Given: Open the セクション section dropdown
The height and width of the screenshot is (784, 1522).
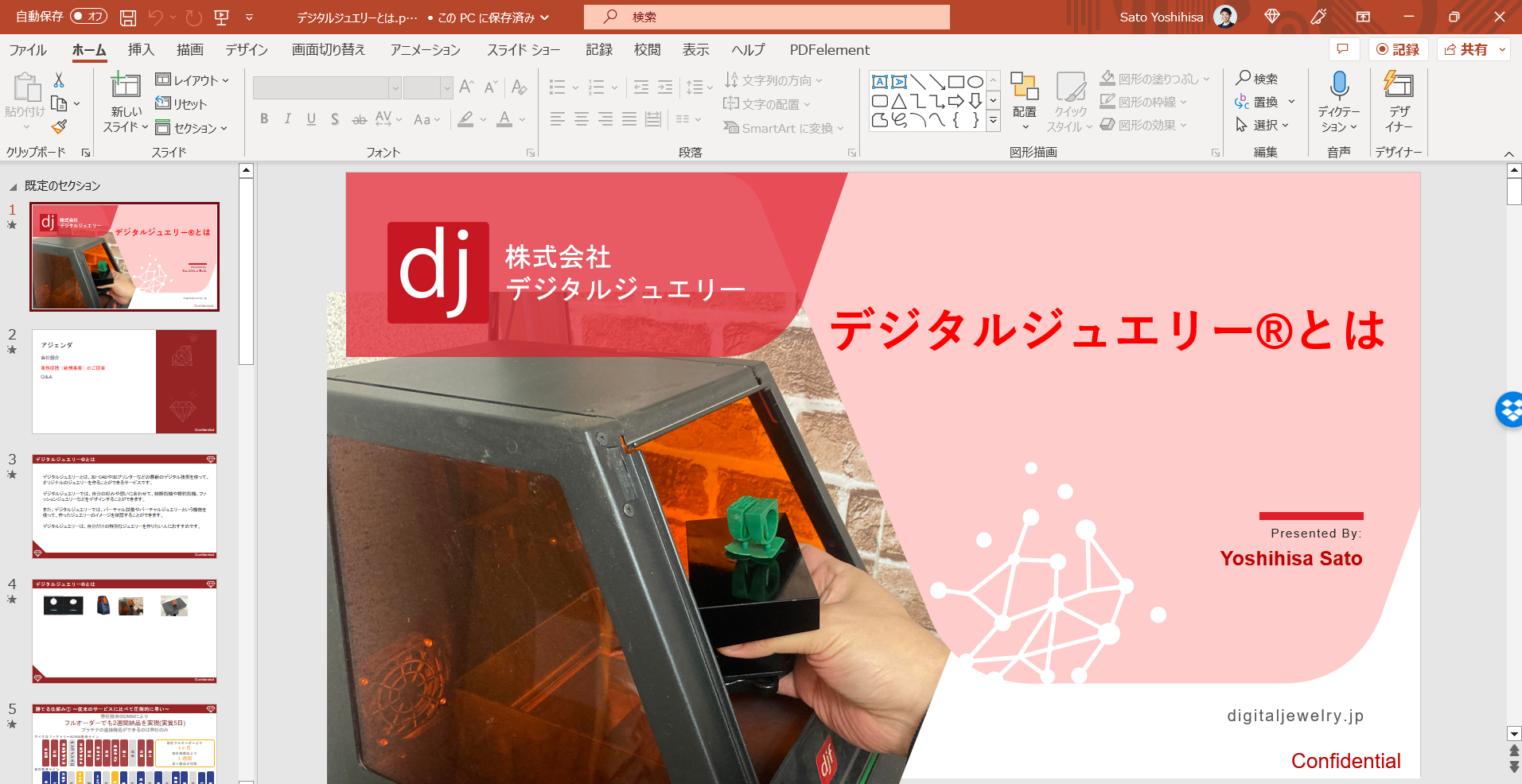Looking at the screenshot, I should [x=191, y=127].
